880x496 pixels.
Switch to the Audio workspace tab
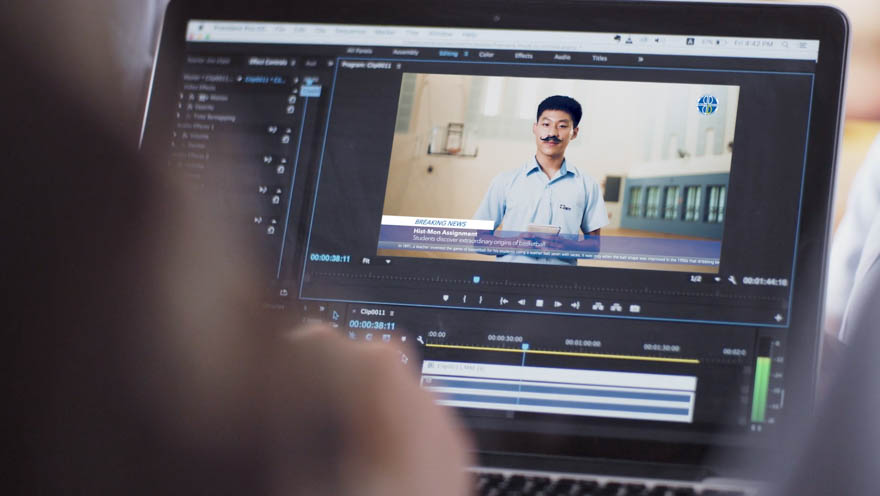(562, 57)
